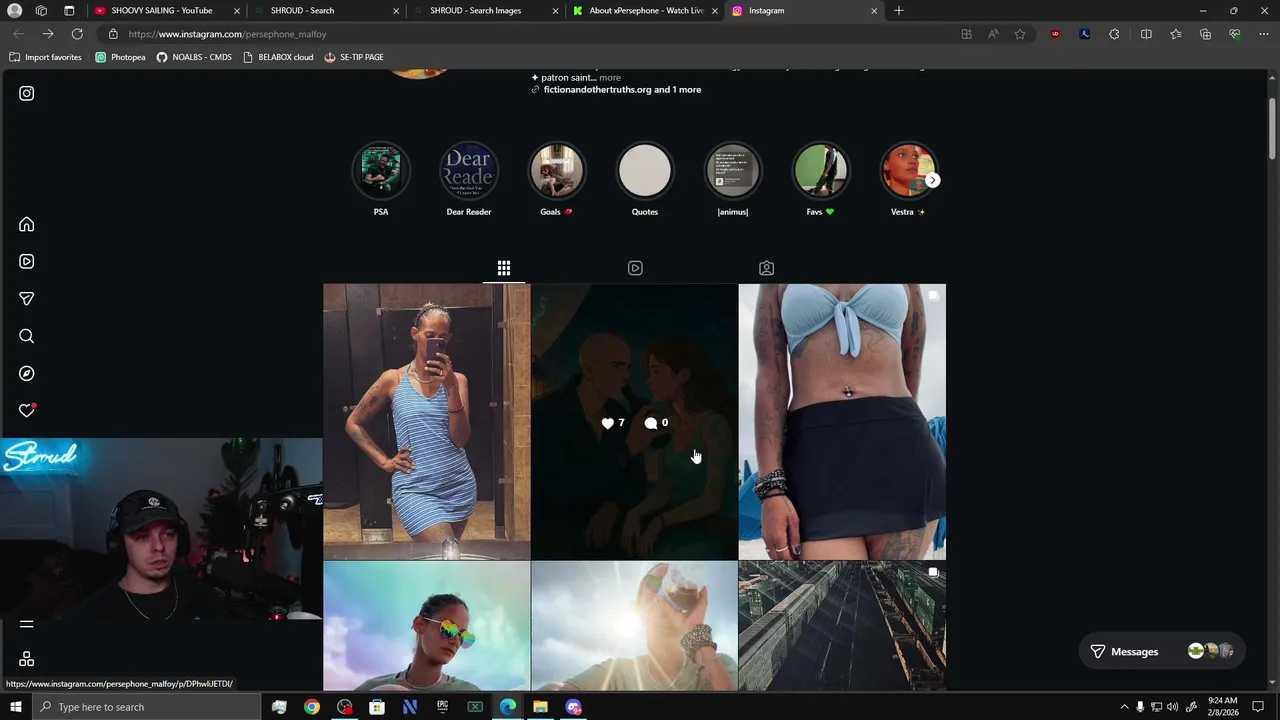
Task: Open the floating Messages button
Action: coord(1163,651)
